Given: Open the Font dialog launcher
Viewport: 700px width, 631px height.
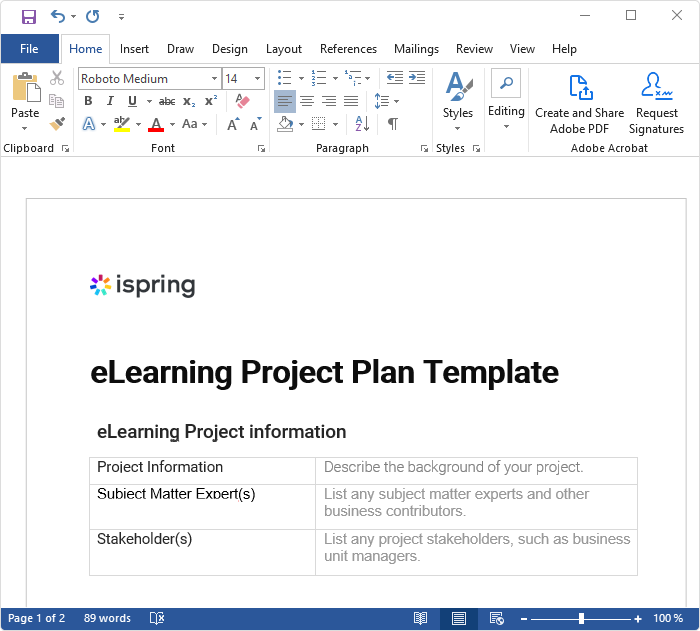Looking at the screenshot, I should pos(261,149).
